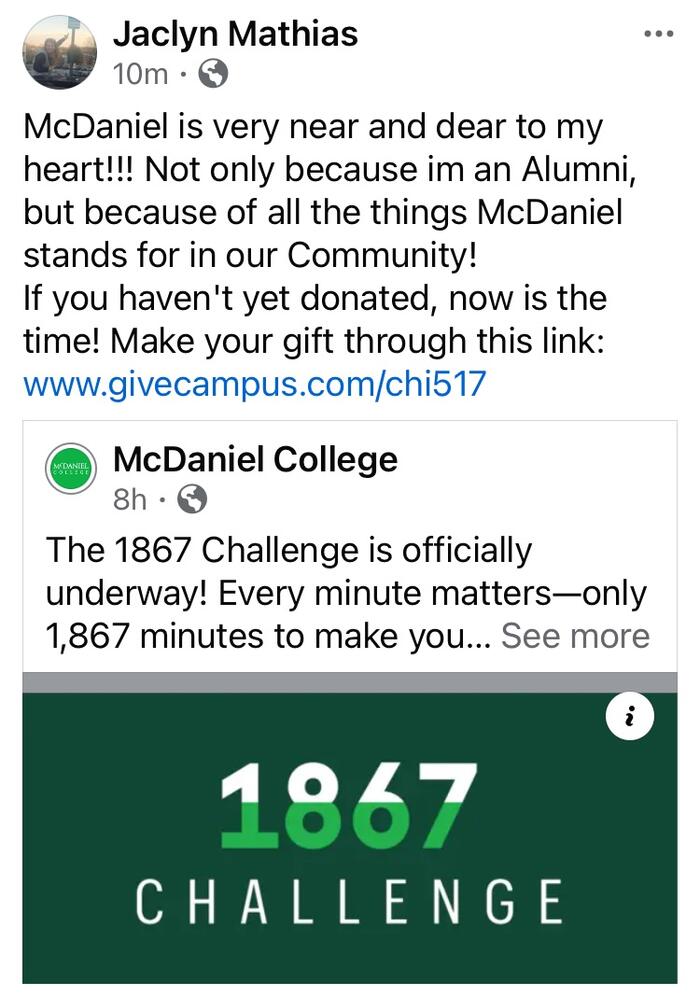Tap the 8h shared post timestamp
The width and height of the screenshot is (700, 996).
(x=130, y=500)
